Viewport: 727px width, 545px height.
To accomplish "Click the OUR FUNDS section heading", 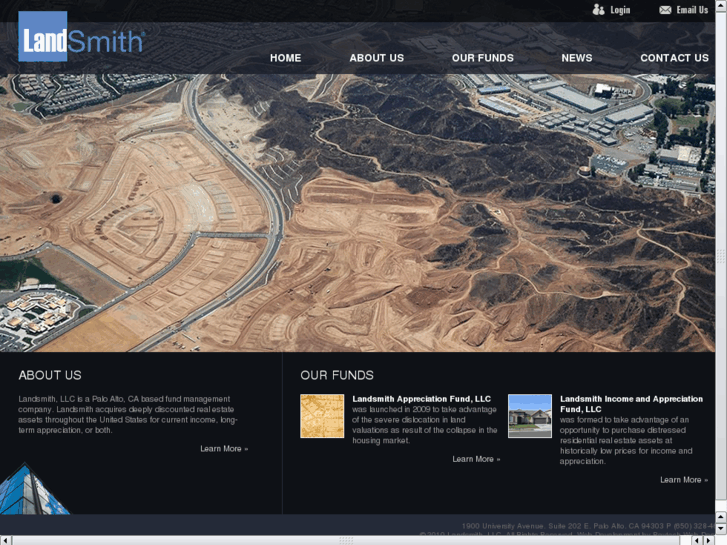I will click(x=337, y=375).
